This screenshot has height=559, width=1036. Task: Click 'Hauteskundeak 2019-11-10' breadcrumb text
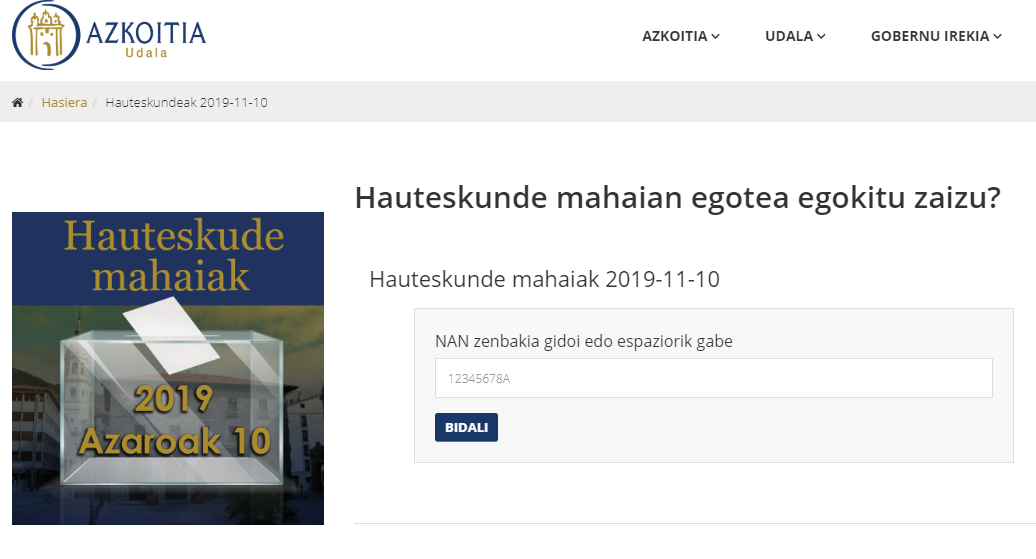coord(186,102)
